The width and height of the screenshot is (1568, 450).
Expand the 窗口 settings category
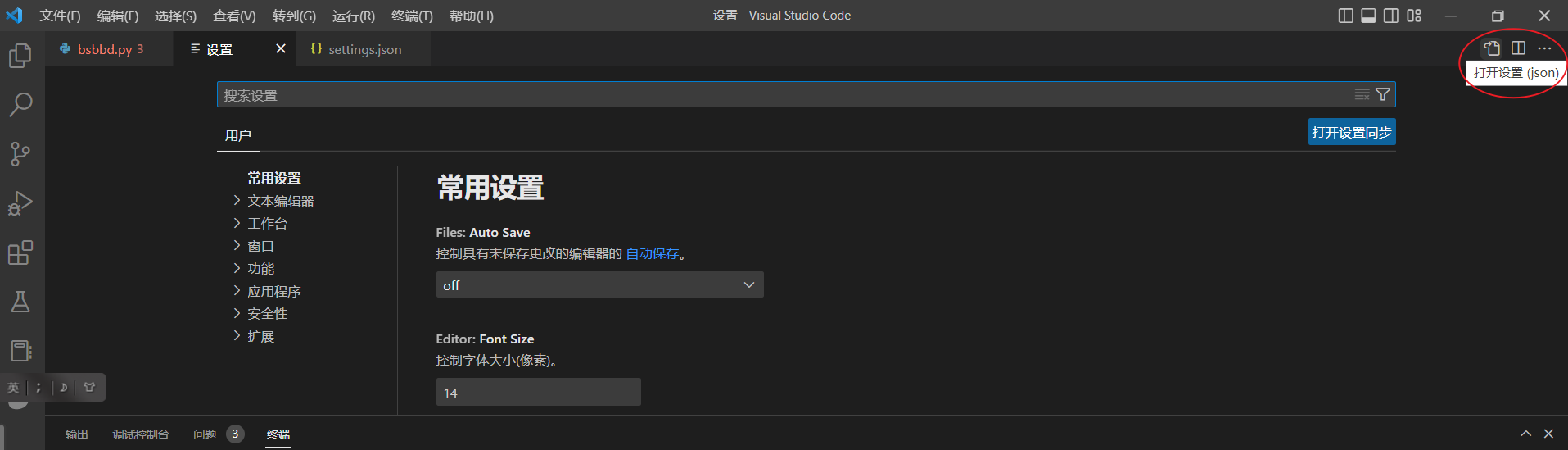click(261, 246)
